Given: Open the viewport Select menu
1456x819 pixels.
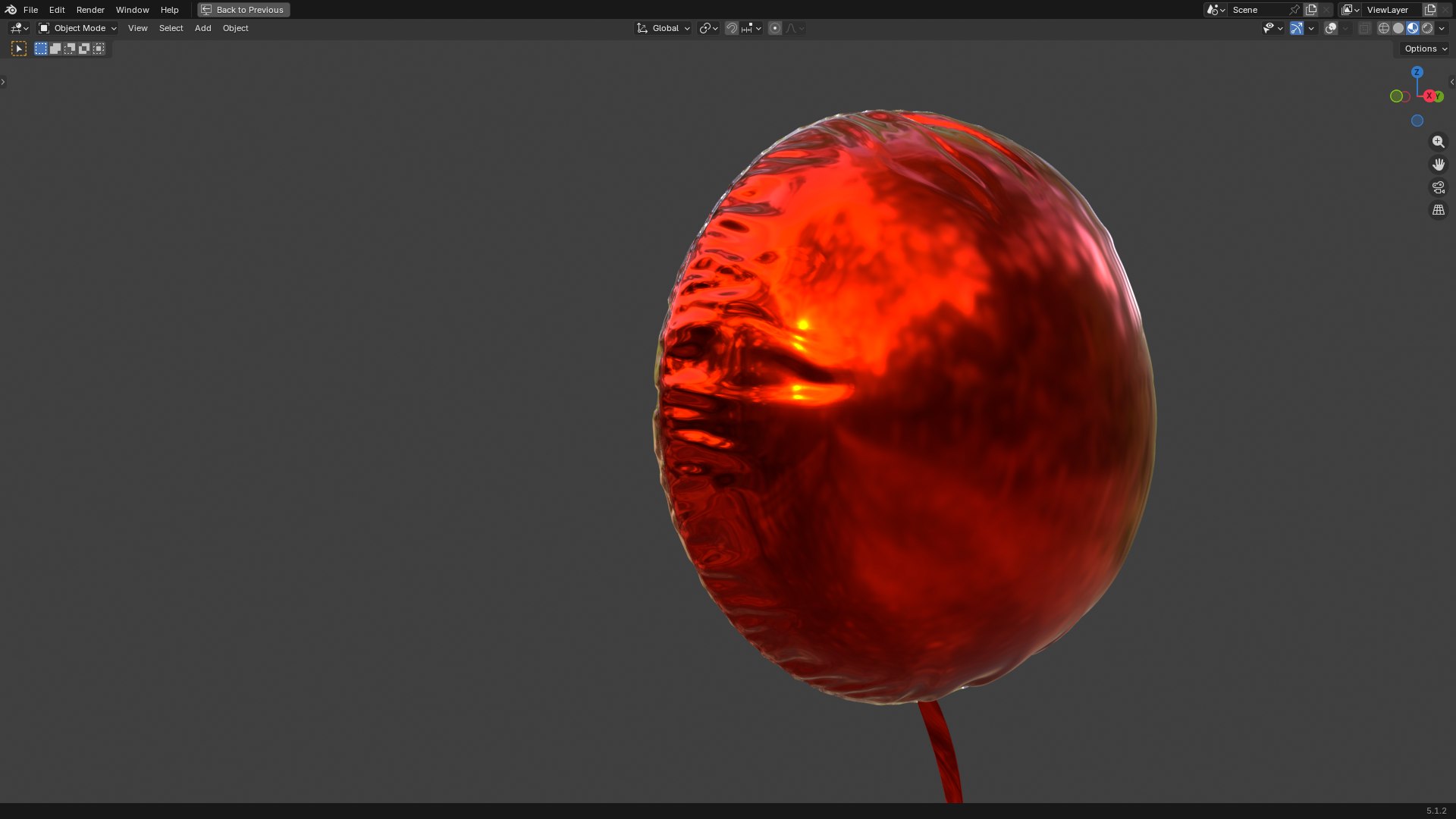Looking at the screenshot, I should (x=171, y=28).
